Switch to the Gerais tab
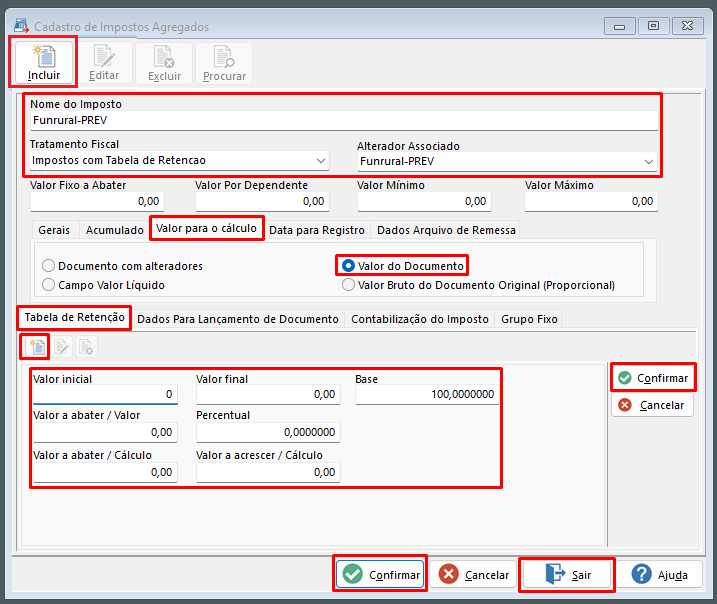 [x=54, y=230]
